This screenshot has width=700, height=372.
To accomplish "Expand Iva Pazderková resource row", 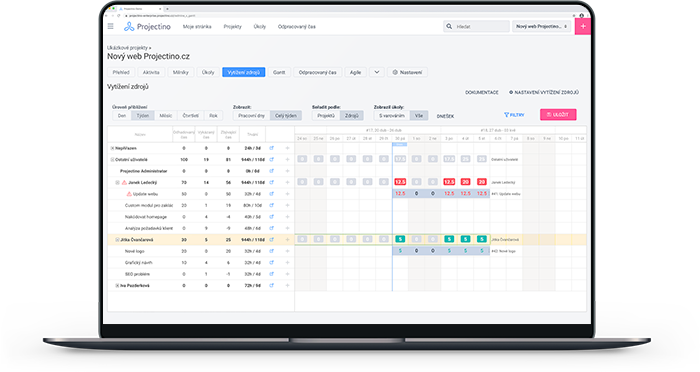I will [117, 285].
